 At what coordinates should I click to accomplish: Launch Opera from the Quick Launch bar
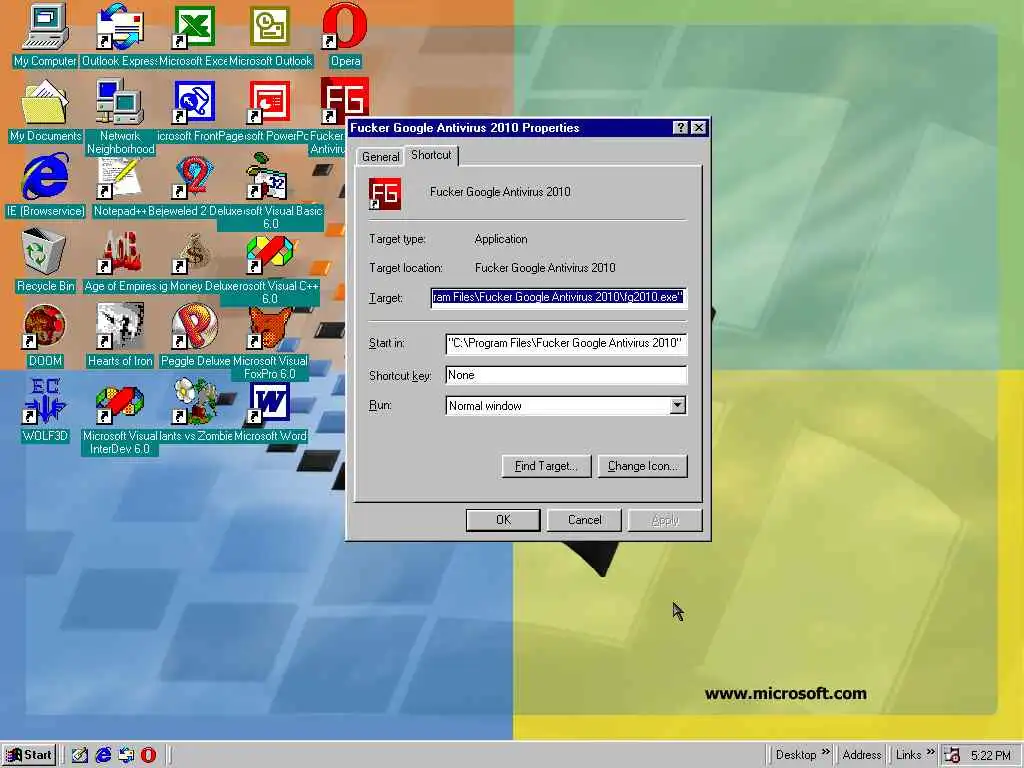[x=148, y=755]
